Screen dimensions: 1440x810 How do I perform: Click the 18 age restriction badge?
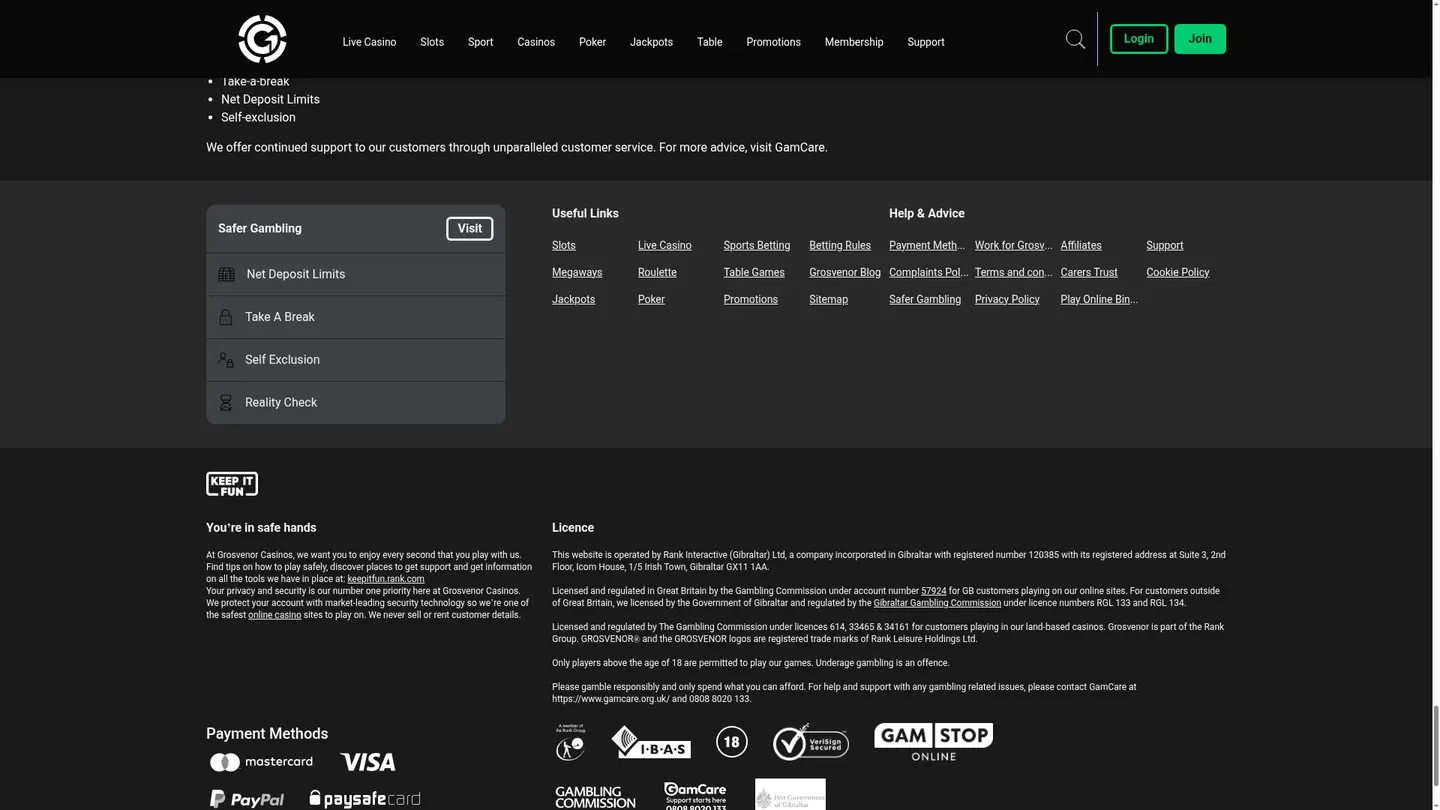pos(732,742)
